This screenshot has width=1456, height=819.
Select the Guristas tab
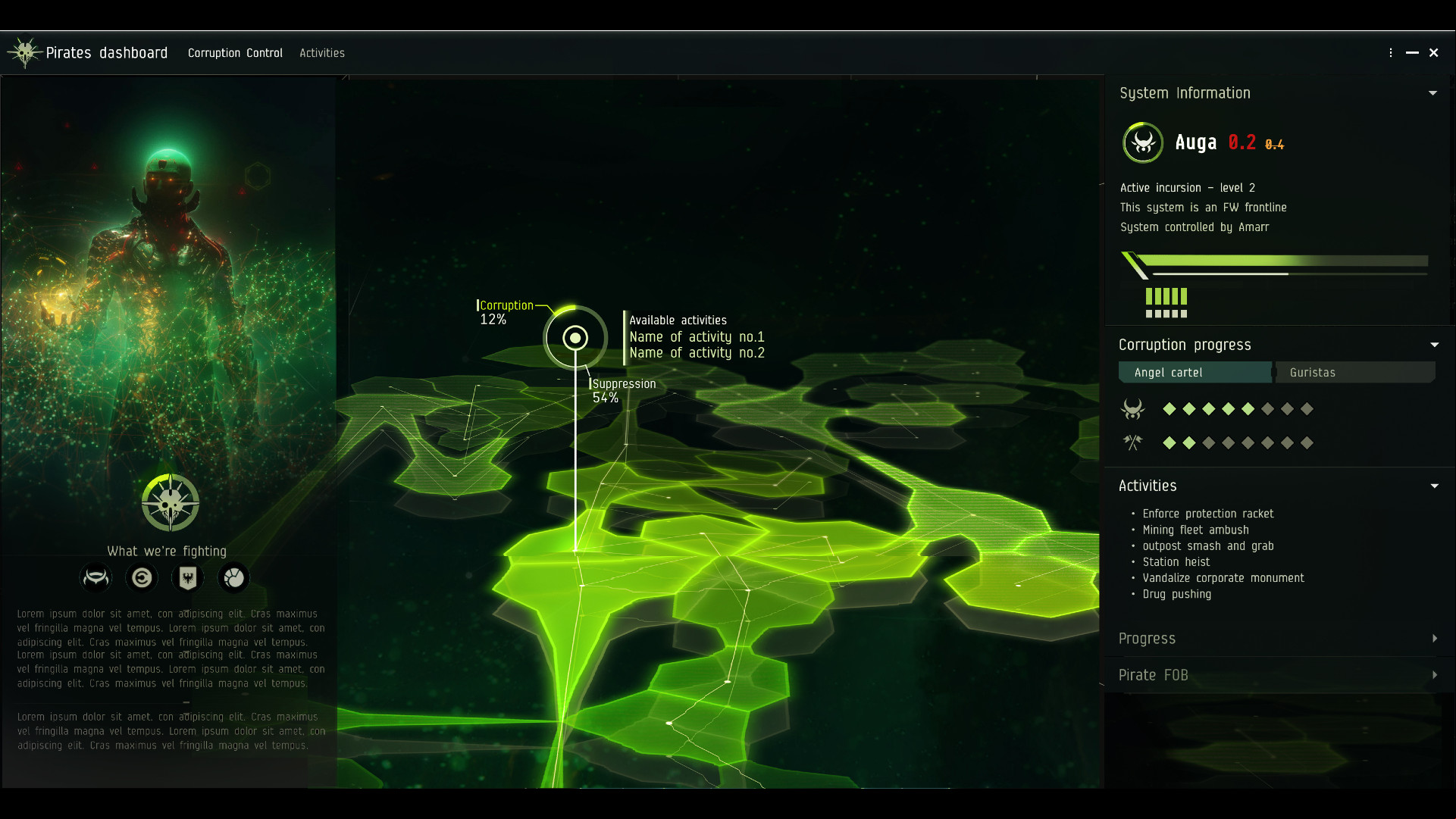coord(1355,372)
